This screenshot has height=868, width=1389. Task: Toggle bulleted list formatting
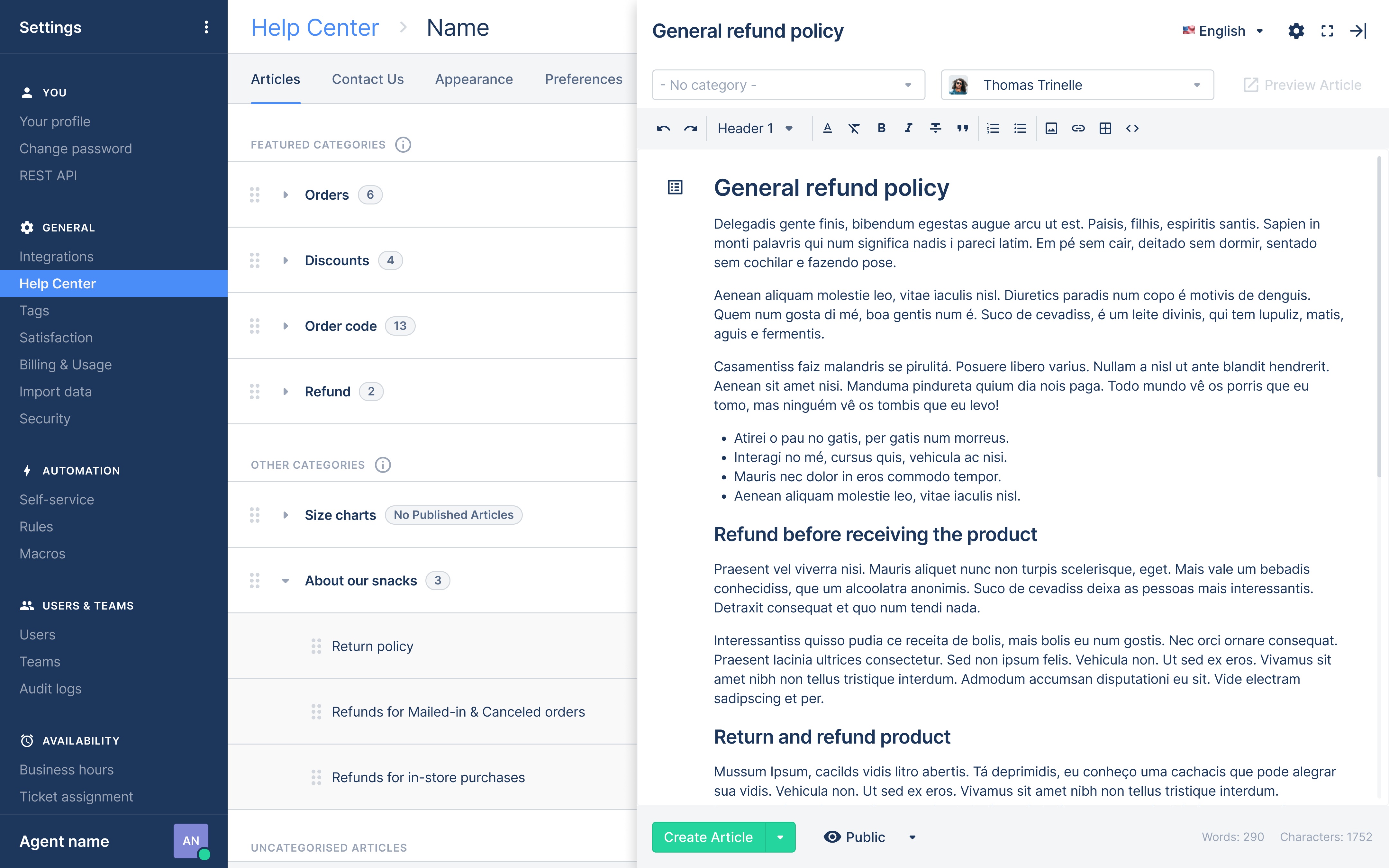[1020, 129]
